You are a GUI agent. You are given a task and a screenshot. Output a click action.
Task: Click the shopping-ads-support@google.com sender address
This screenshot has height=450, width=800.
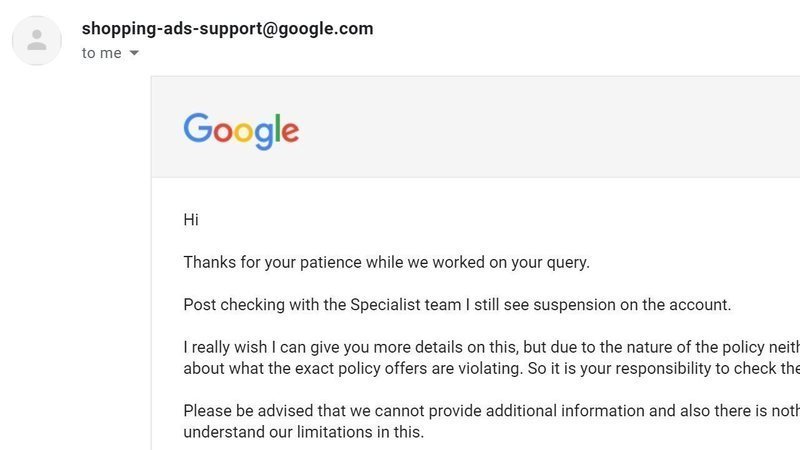pyautogui.click(x=227, y=29)
